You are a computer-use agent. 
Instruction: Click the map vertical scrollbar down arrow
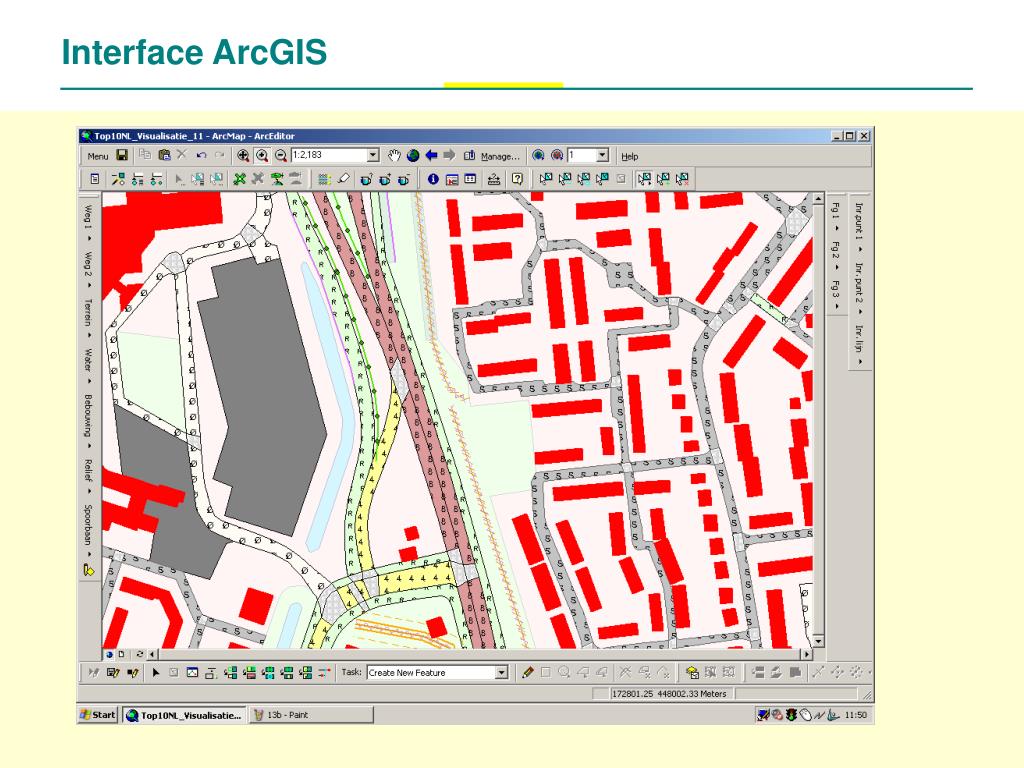point(818,641)
